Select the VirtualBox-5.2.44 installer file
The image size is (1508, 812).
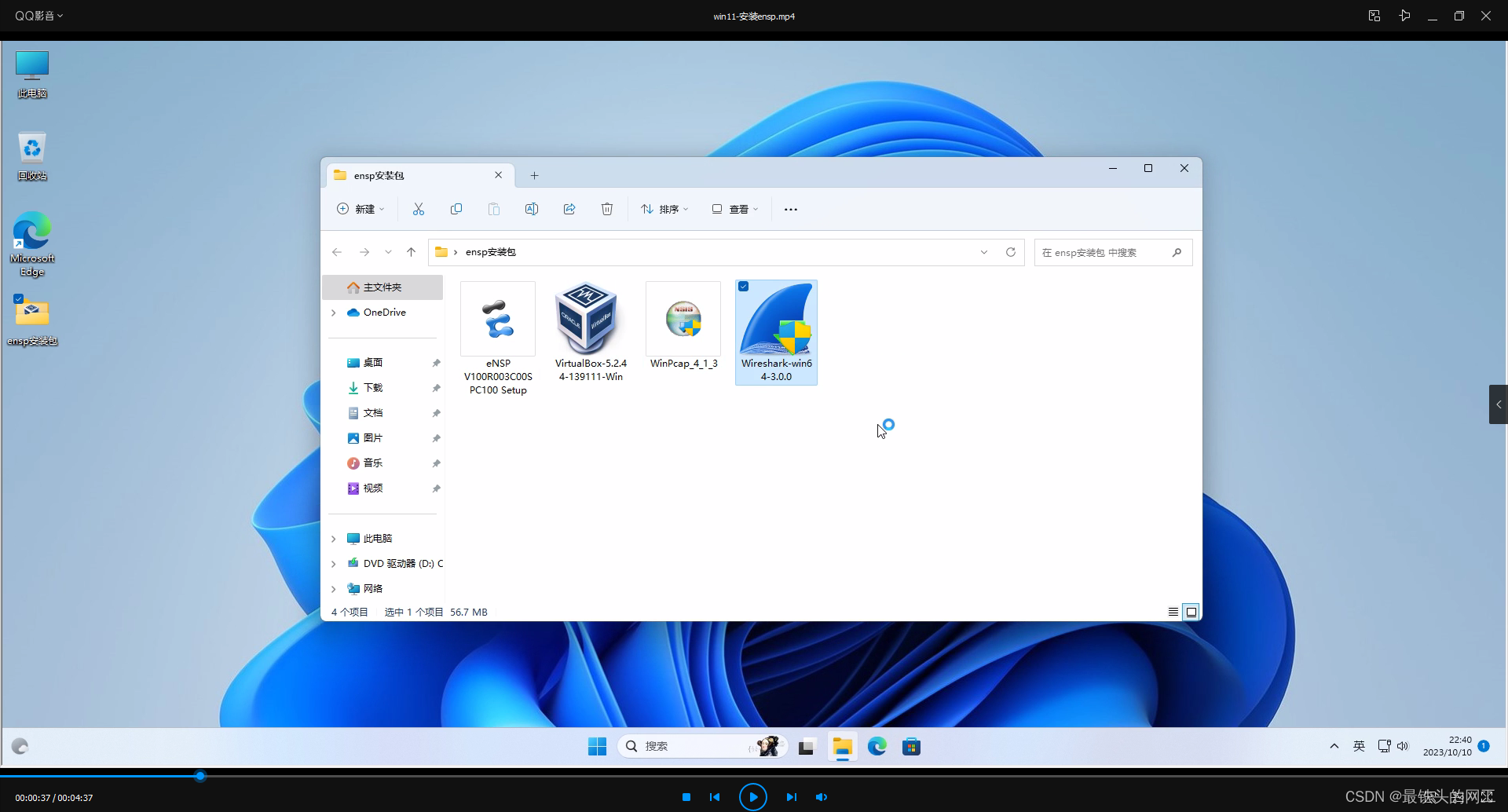(591, 333)
